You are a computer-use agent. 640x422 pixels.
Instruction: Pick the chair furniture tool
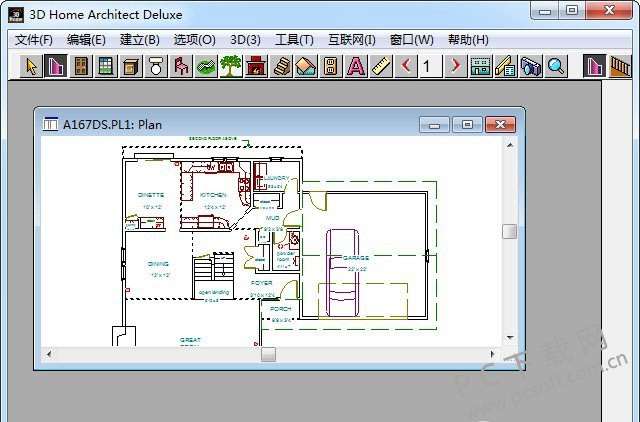181,66
